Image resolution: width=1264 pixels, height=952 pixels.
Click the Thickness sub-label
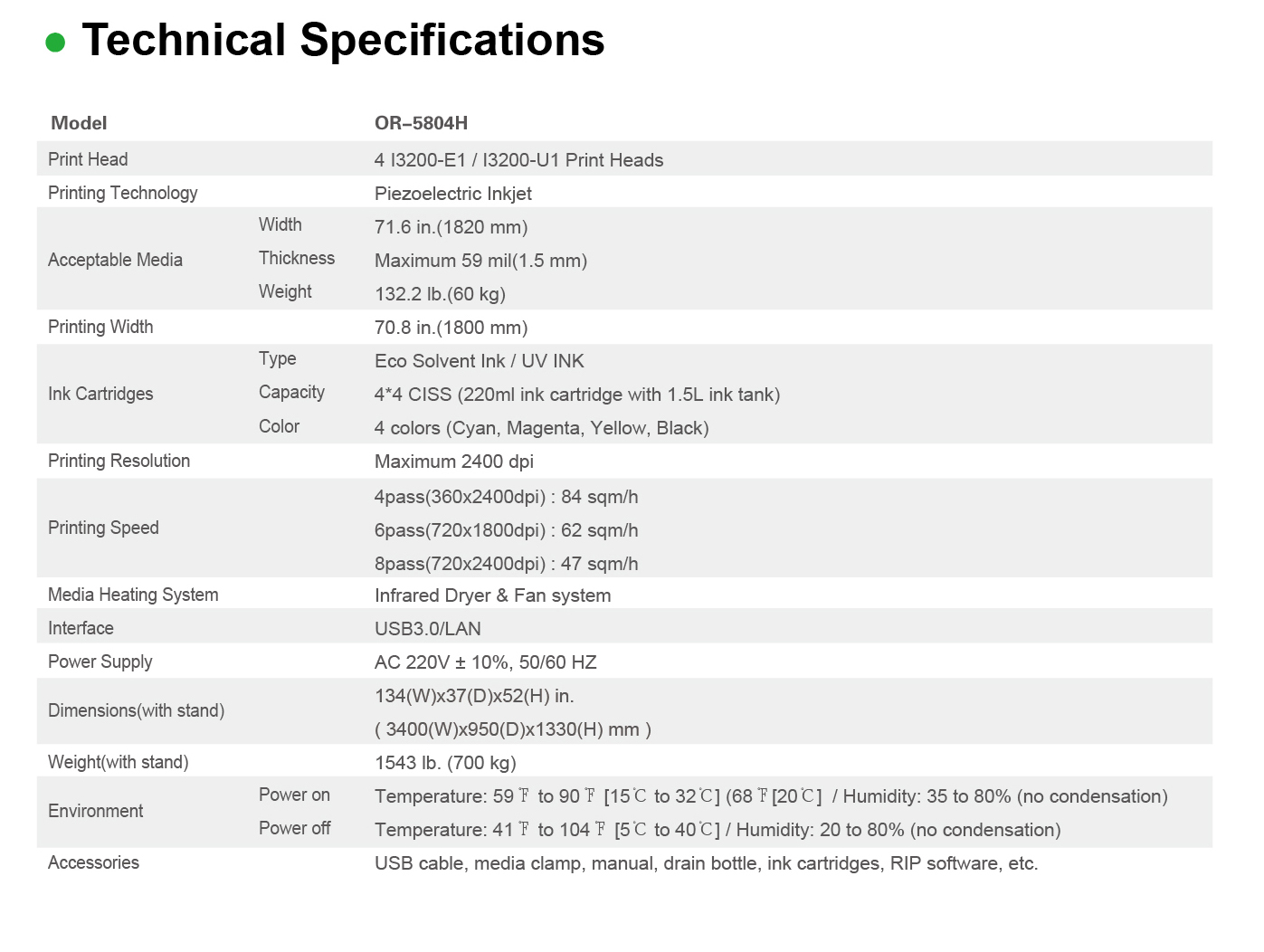[x=296, y=258]
